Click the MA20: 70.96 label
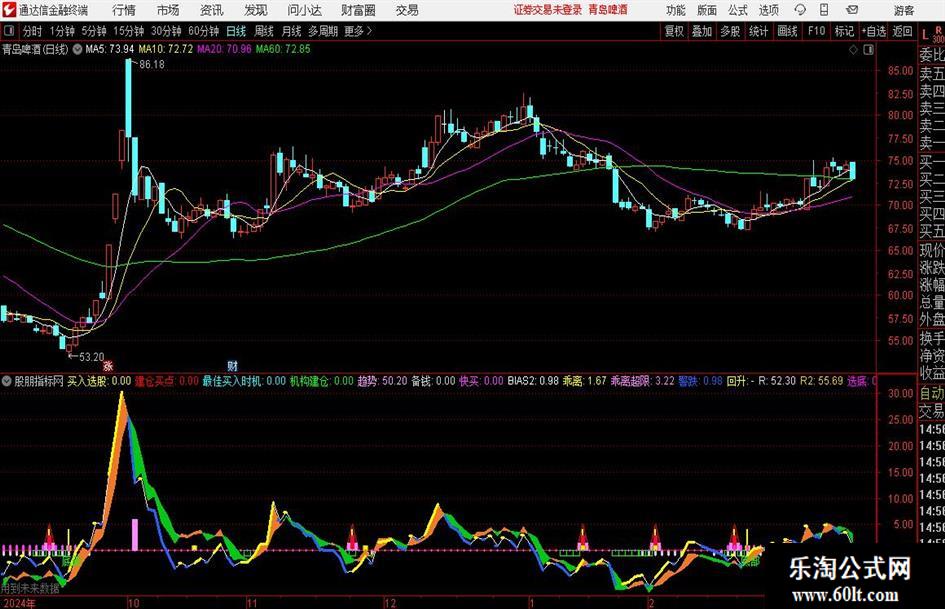This screenshot has height=609, width=945. click(x=224, y=49)
